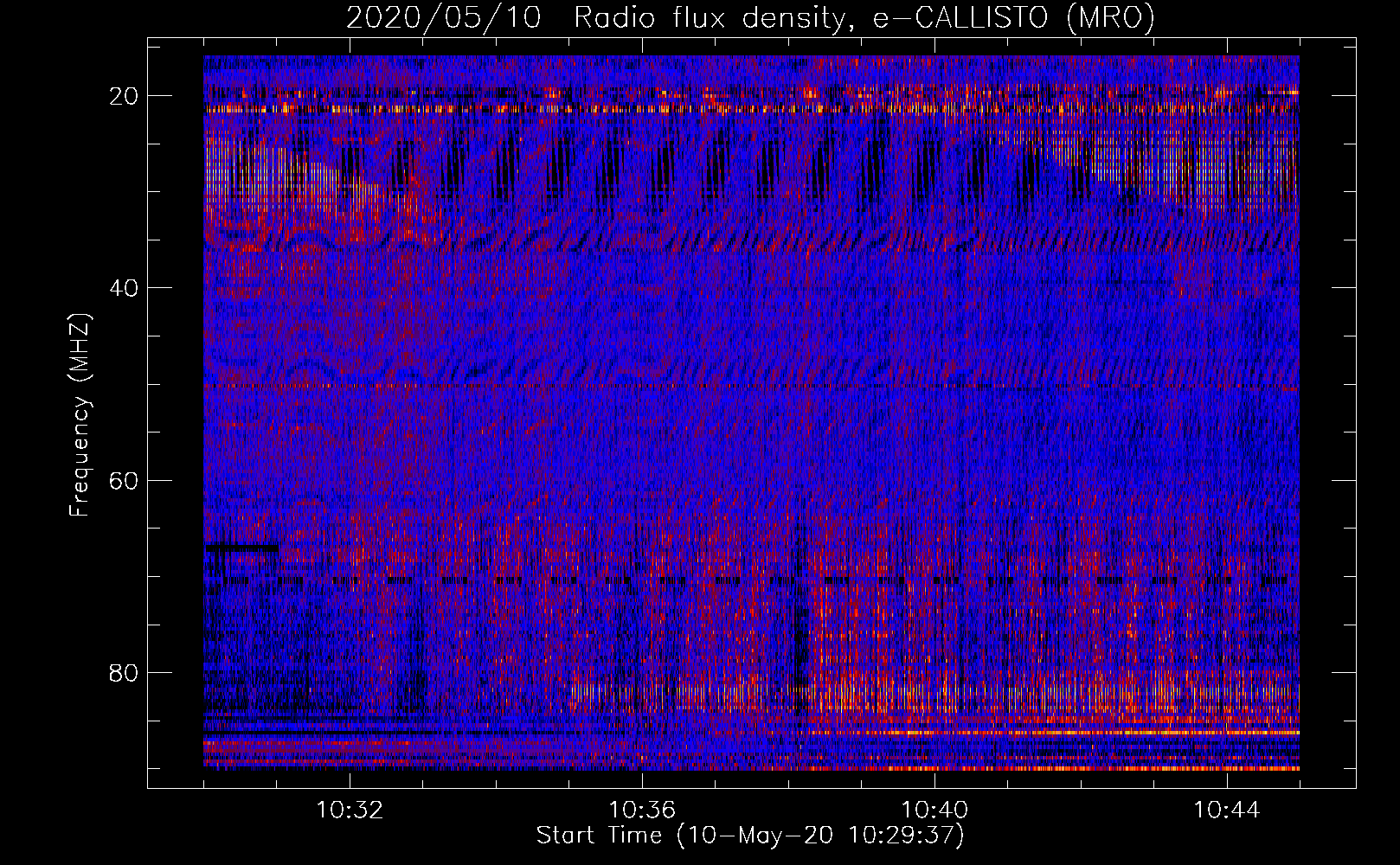Click the '10:32' time tick label

coord(350,811)
